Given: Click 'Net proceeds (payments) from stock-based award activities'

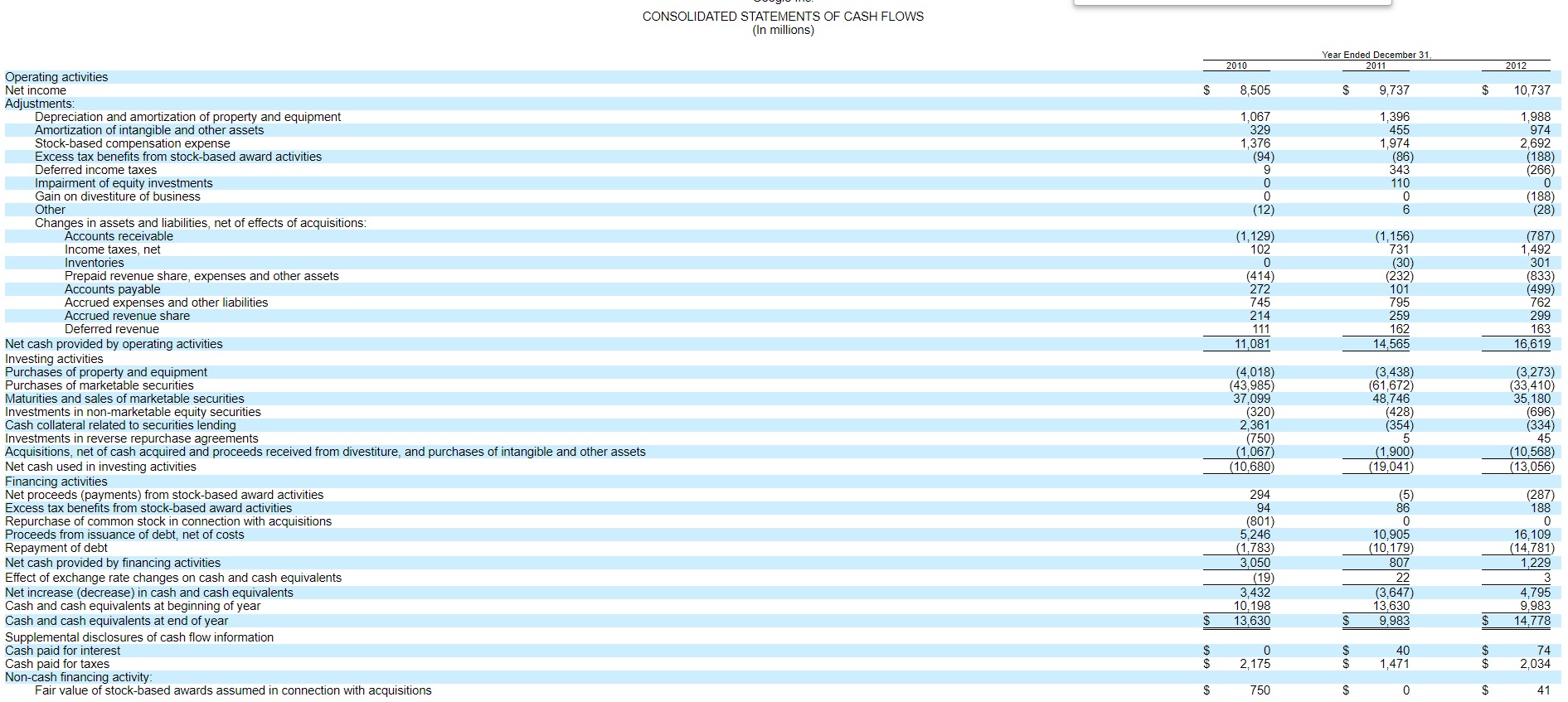Looking at the screenshot, I should tap(164, 495).
